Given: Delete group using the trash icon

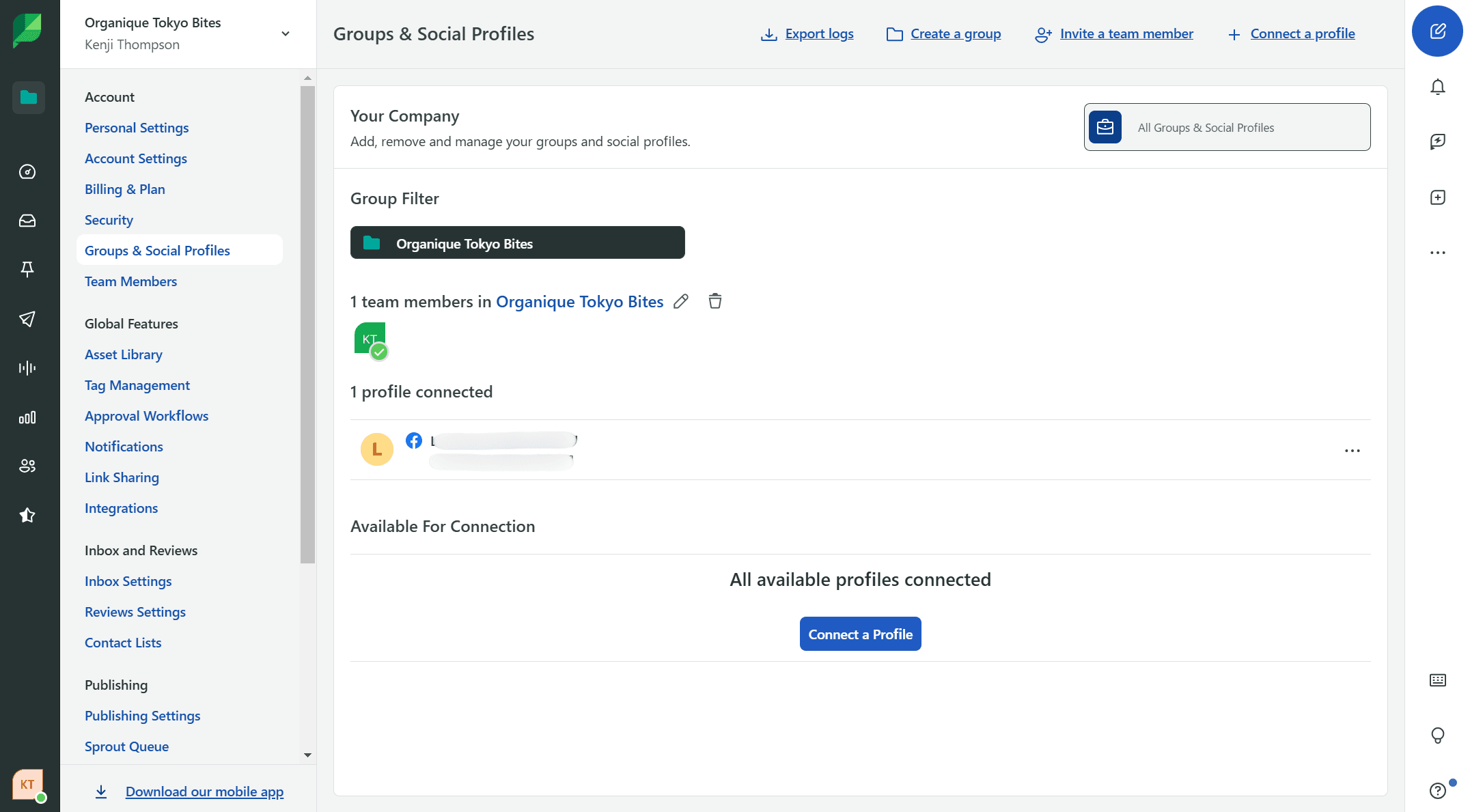Looking at the screenshot, I should click(x=715, y=301).
